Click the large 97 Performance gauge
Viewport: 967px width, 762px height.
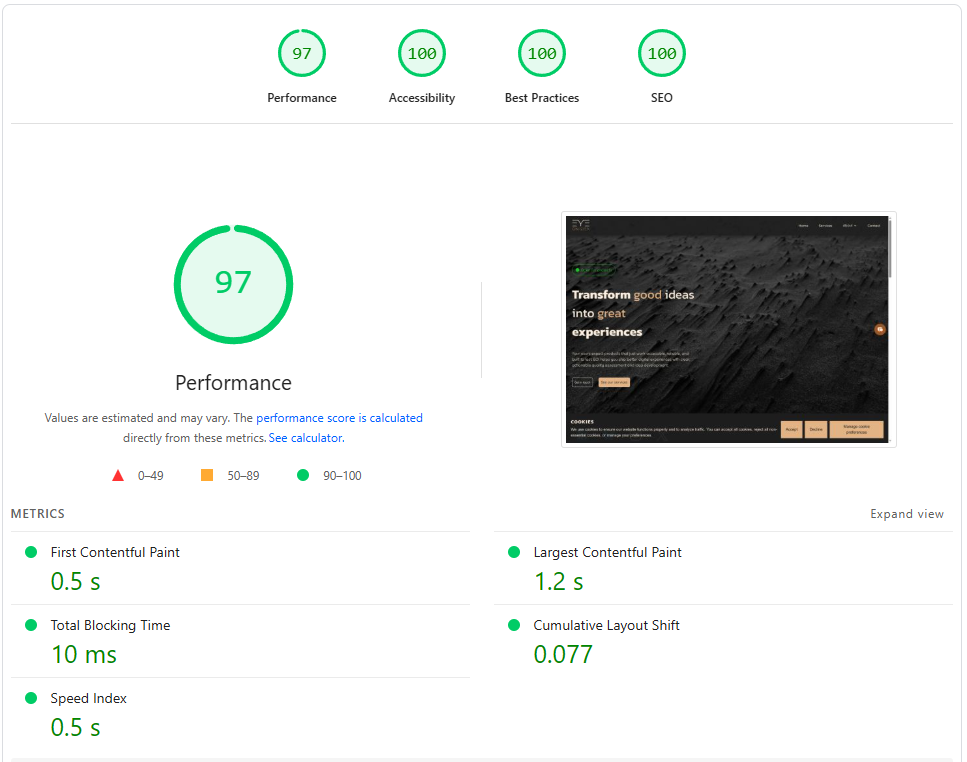233,284
